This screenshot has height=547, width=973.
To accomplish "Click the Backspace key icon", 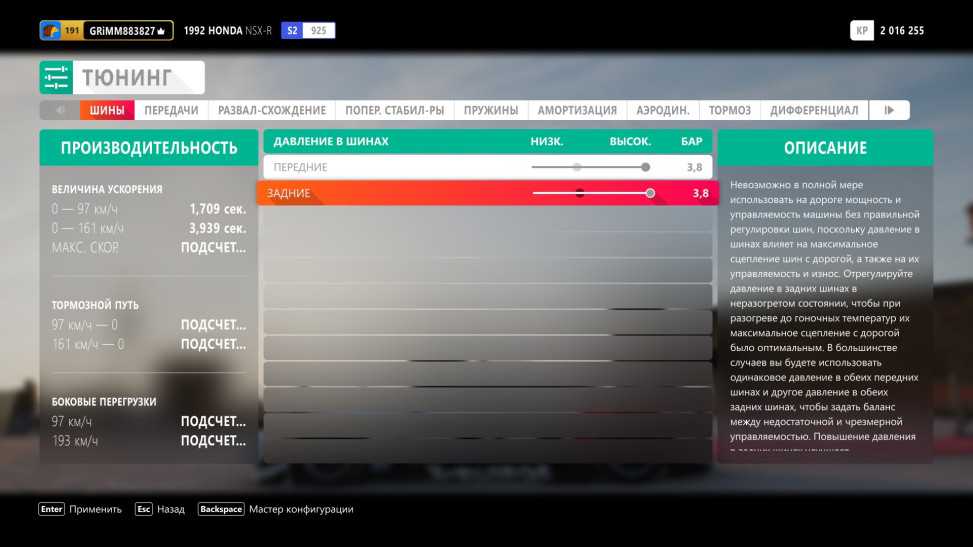I will pyautogui.click(x=221, y=509).
